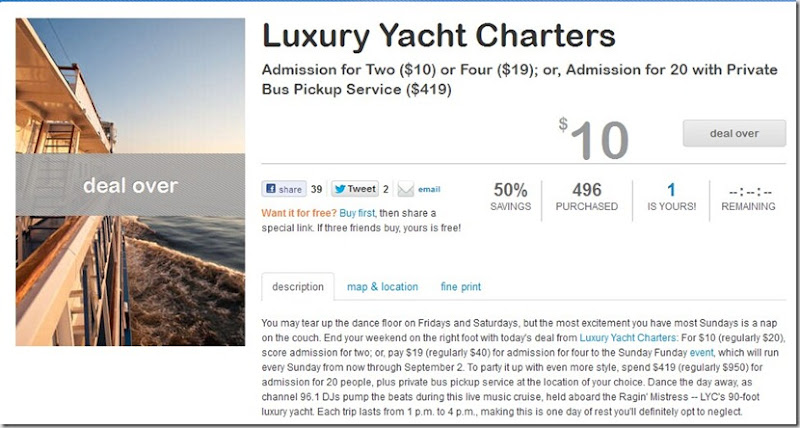Click the Twitter Tweet button
Viewport: 800px width, 428px height.
pos(354,189)
